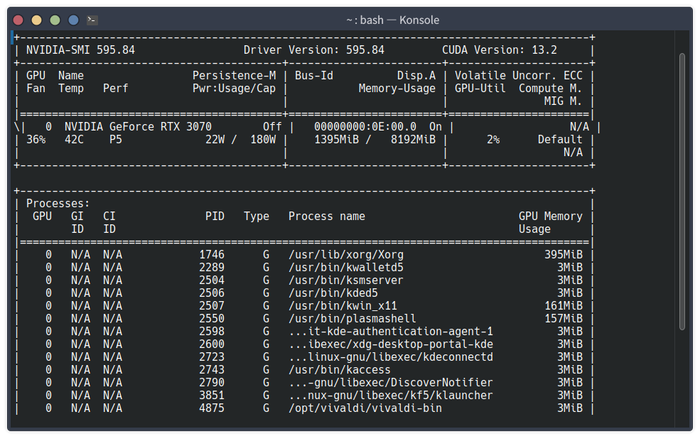The width and height of the screenshot is (700, 438).
Task: Click memory used value 1395MiB
Action: click(x=337, y=140)
